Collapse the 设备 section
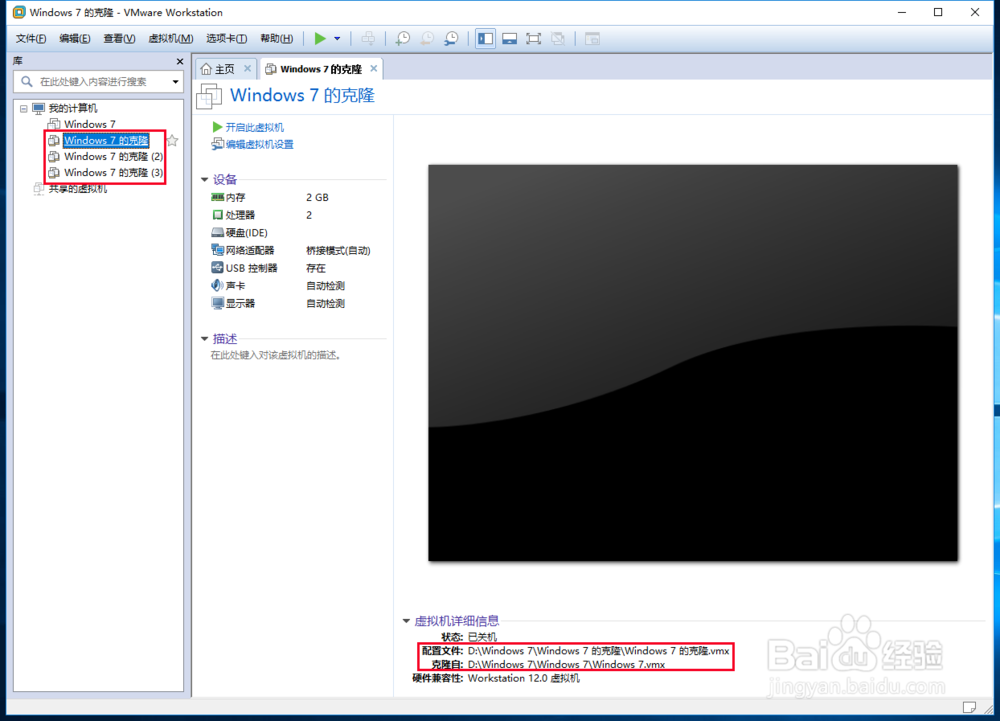Image resolution: width=1000 pixels, height=721 pixels. (x=205, y=180)
